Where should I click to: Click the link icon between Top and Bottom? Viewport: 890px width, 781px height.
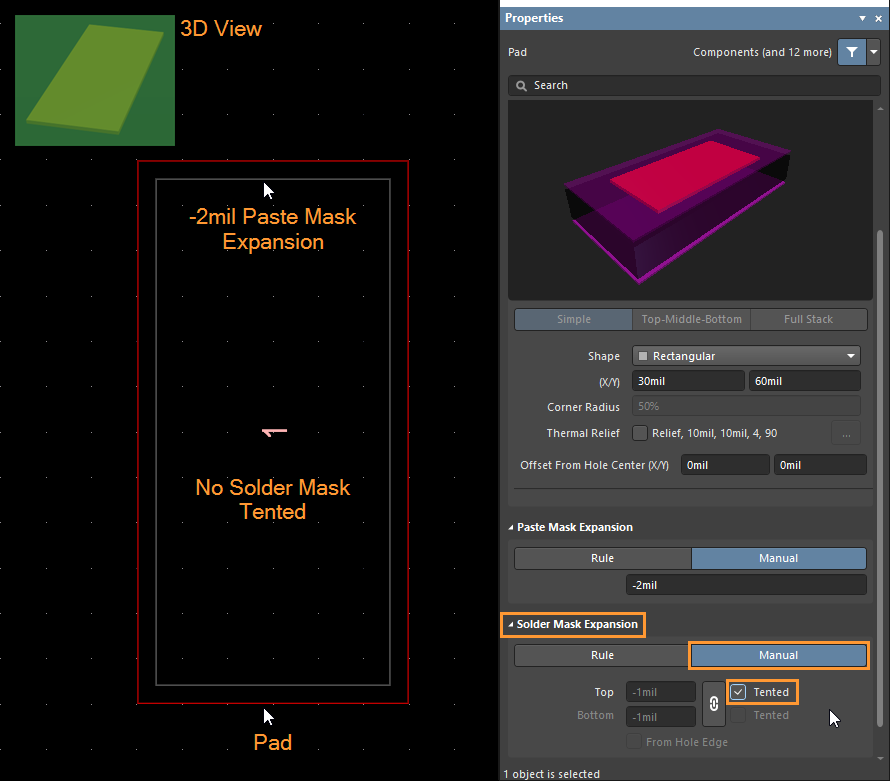(x=713, y=704)
